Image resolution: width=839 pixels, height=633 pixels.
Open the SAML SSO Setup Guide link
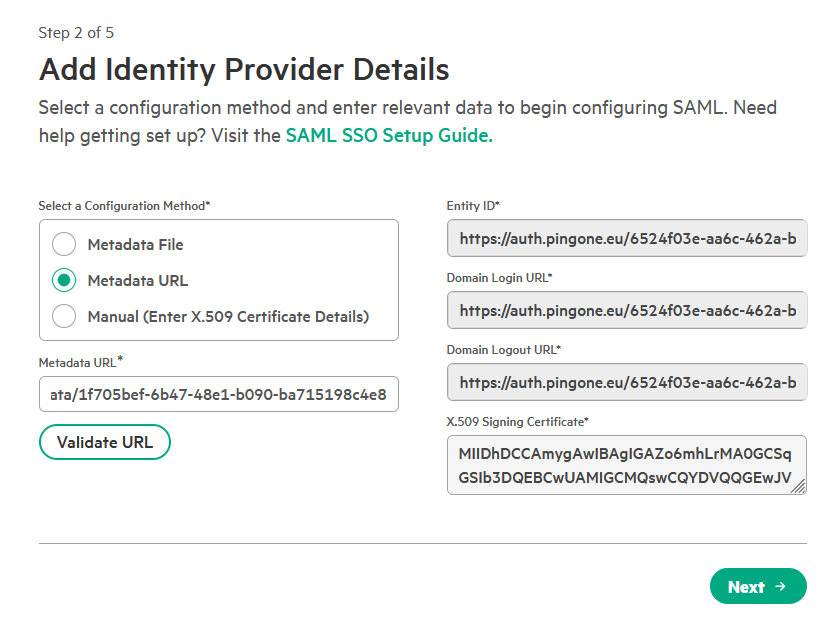pyautogui.click(x=389, y=135)
